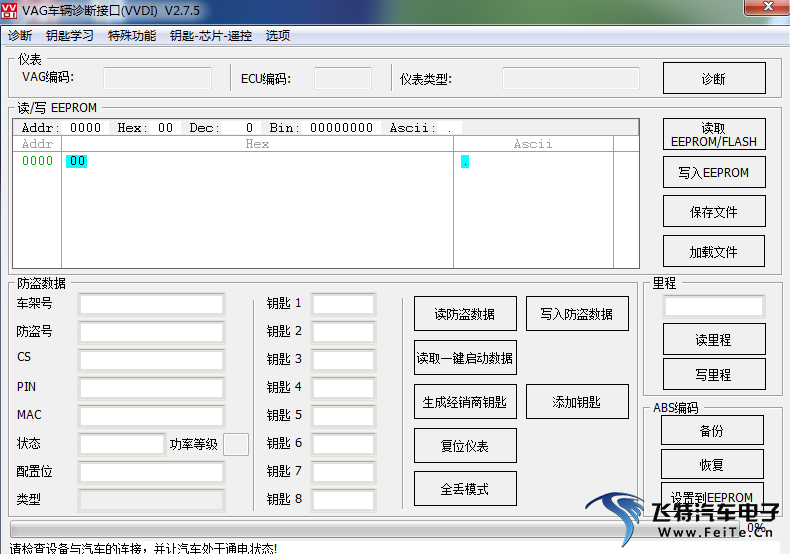Viewport: 790px width, 554px height.
Task: Open the 特殊功能 menu
Action: [x=131, y=36]
